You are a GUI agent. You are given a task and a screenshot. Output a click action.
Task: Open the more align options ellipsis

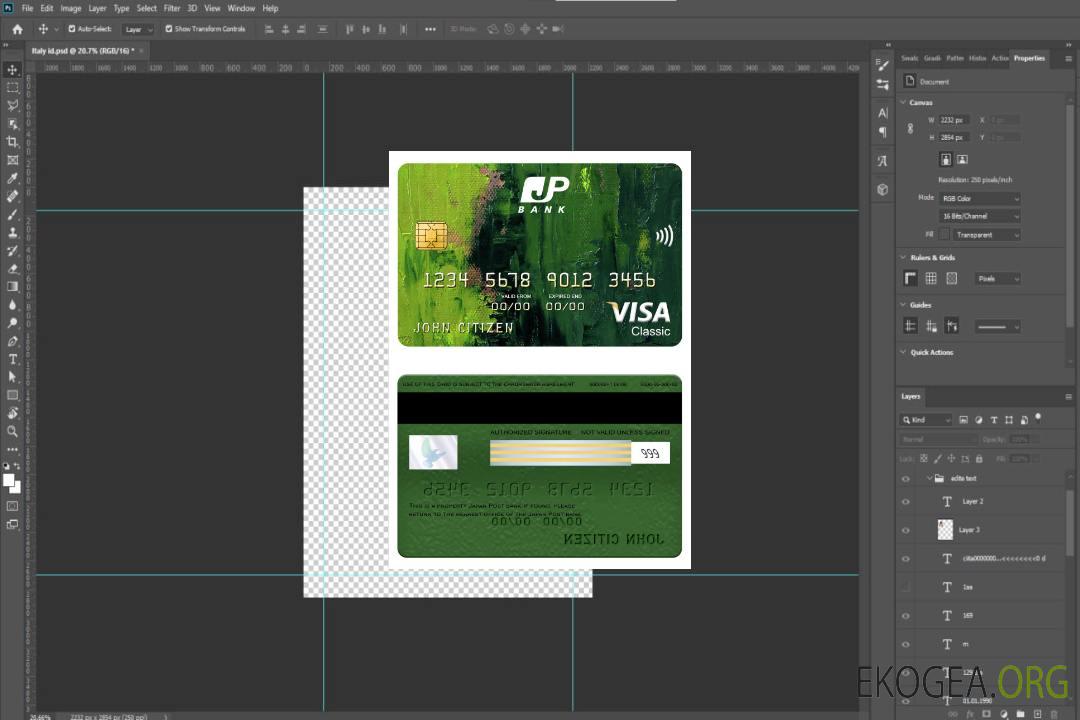tap(430, 29)
